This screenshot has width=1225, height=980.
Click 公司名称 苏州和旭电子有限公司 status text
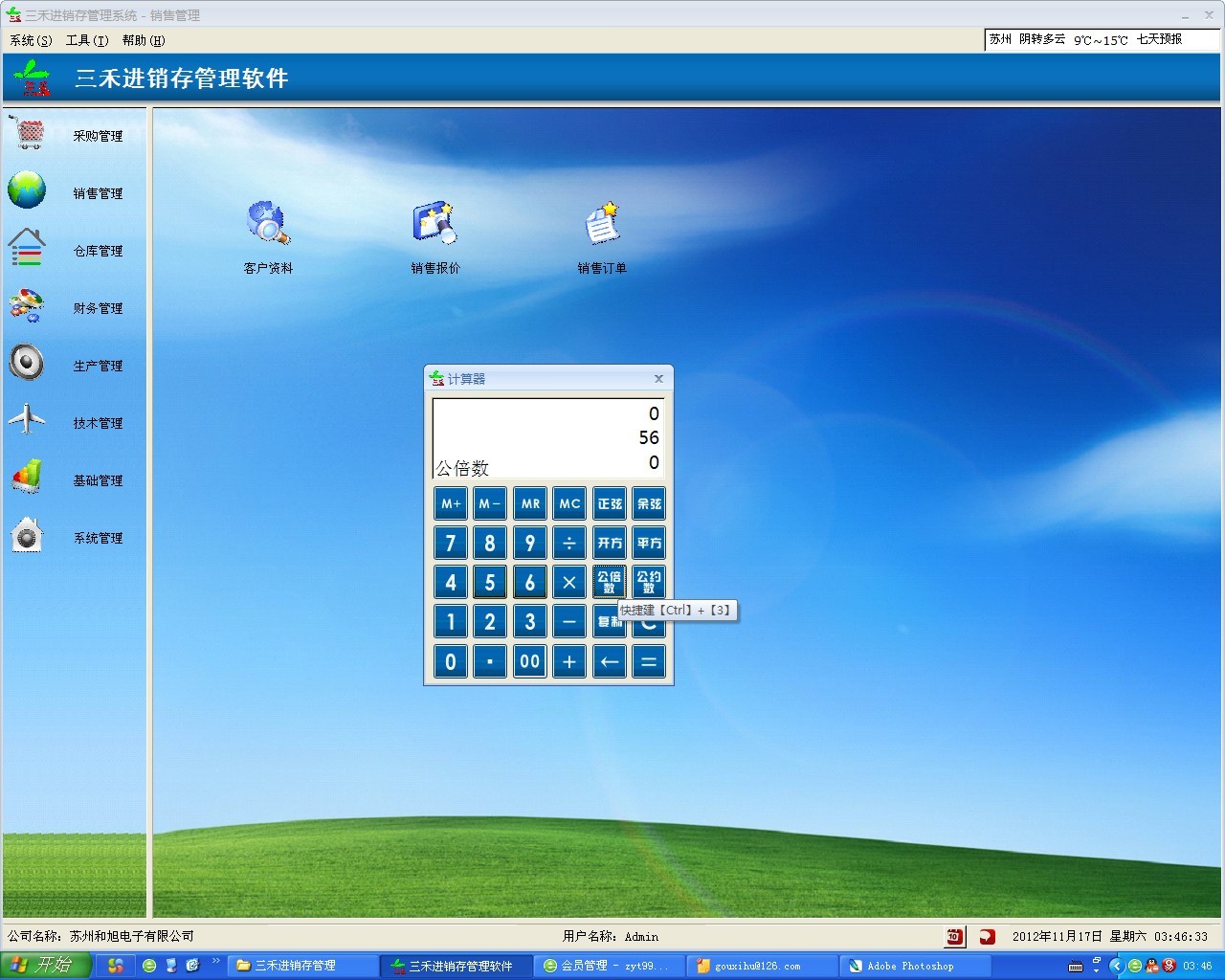100,936
